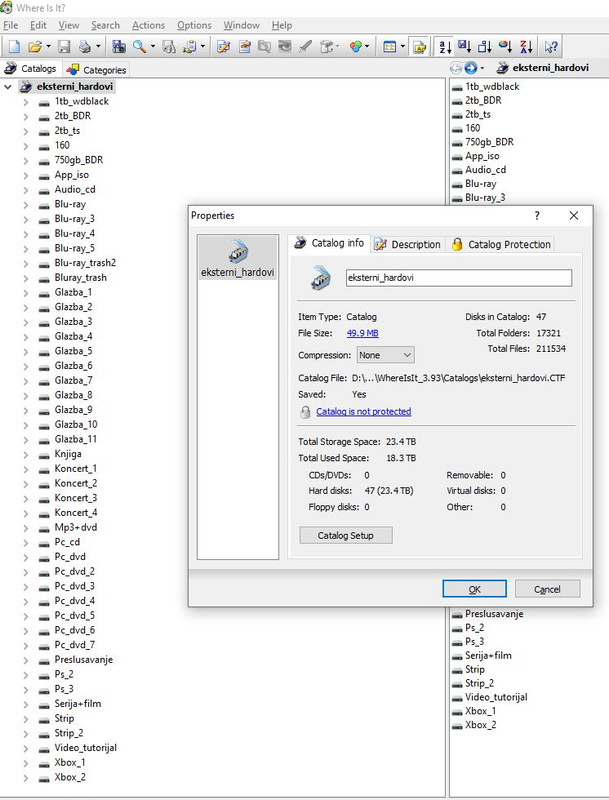Switch to the Catalog Protection tab
609x800 pixels.
coord(501,244)
